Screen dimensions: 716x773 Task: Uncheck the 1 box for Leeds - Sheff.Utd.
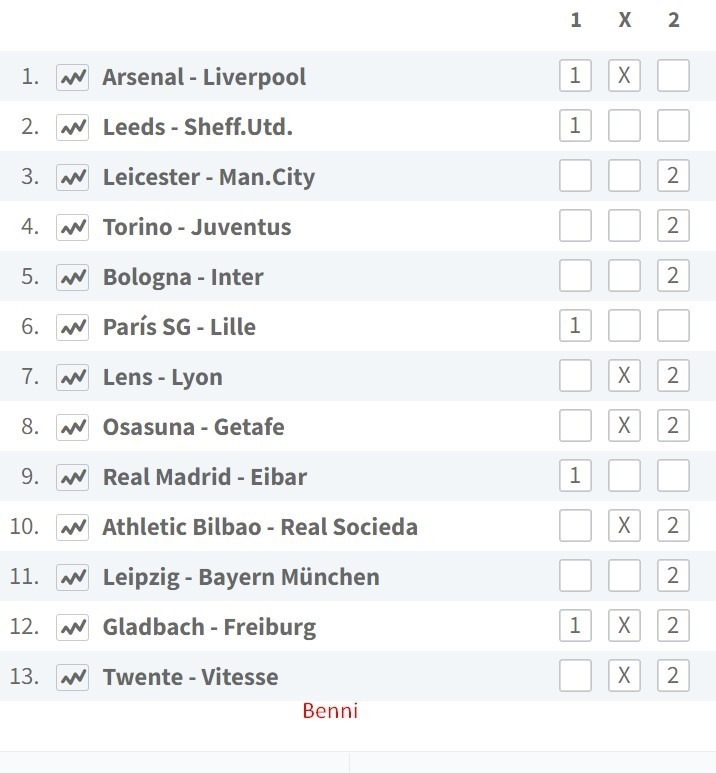575,126
